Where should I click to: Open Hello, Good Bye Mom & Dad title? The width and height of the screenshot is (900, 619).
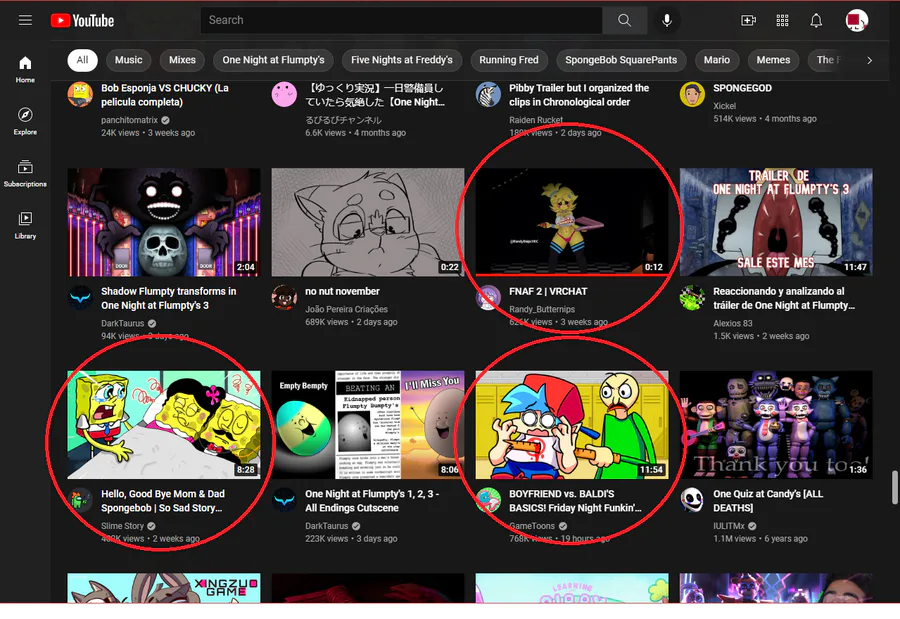[163, 501]
